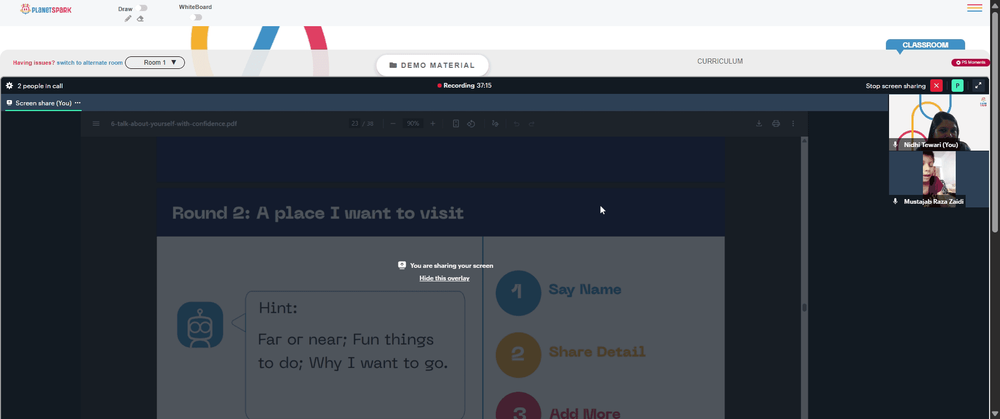
Task: Switch to the CURRICULUM tab
Action: (x=719, y=61)
